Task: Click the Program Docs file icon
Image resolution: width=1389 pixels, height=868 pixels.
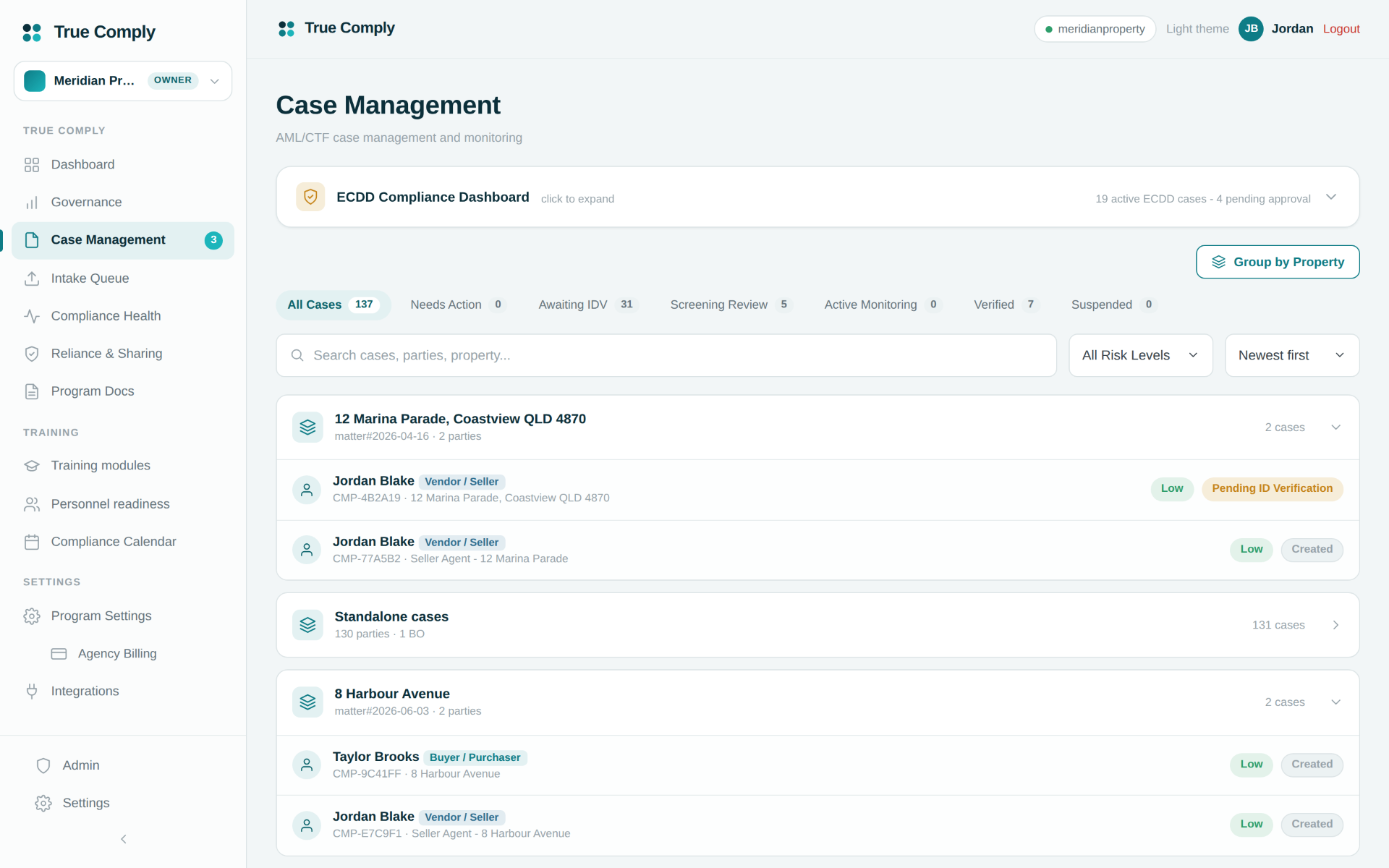Action: (32, 391)
